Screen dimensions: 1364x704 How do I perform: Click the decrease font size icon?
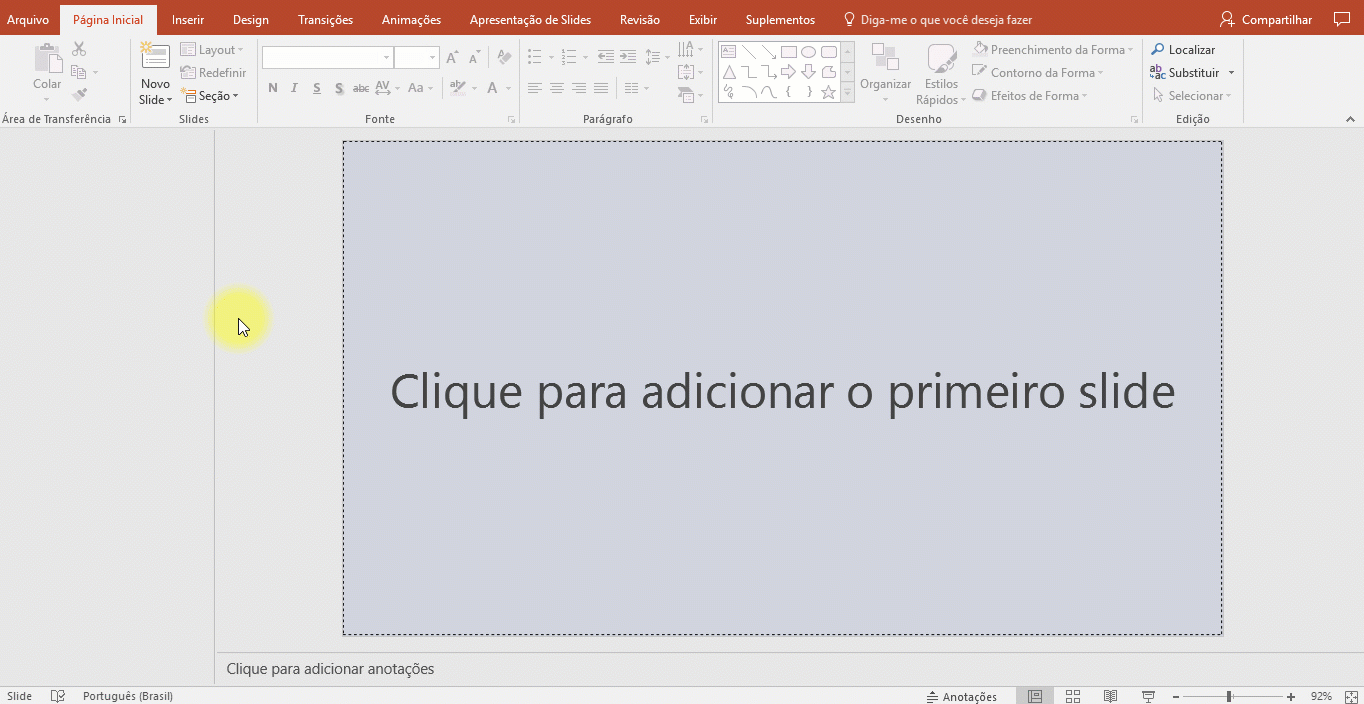pos(474,58)
